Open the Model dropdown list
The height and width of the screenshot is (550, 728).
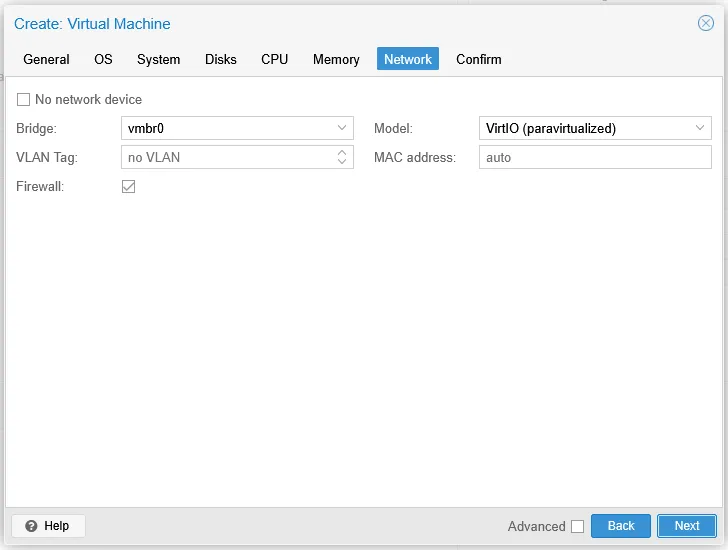coord(700,128)
